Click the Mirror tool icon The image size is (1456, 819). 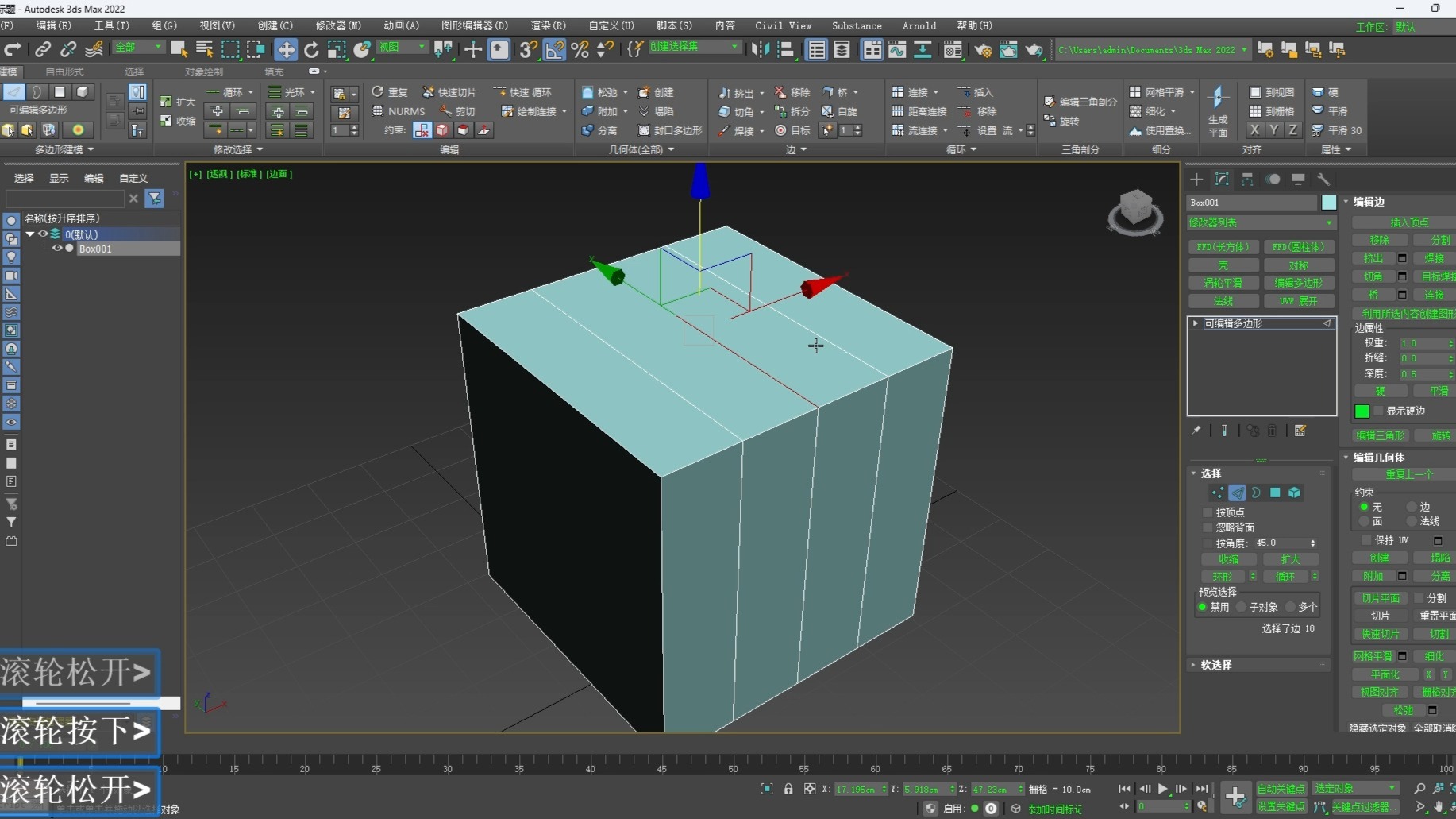pyautogui.click(x=760, y=49)
